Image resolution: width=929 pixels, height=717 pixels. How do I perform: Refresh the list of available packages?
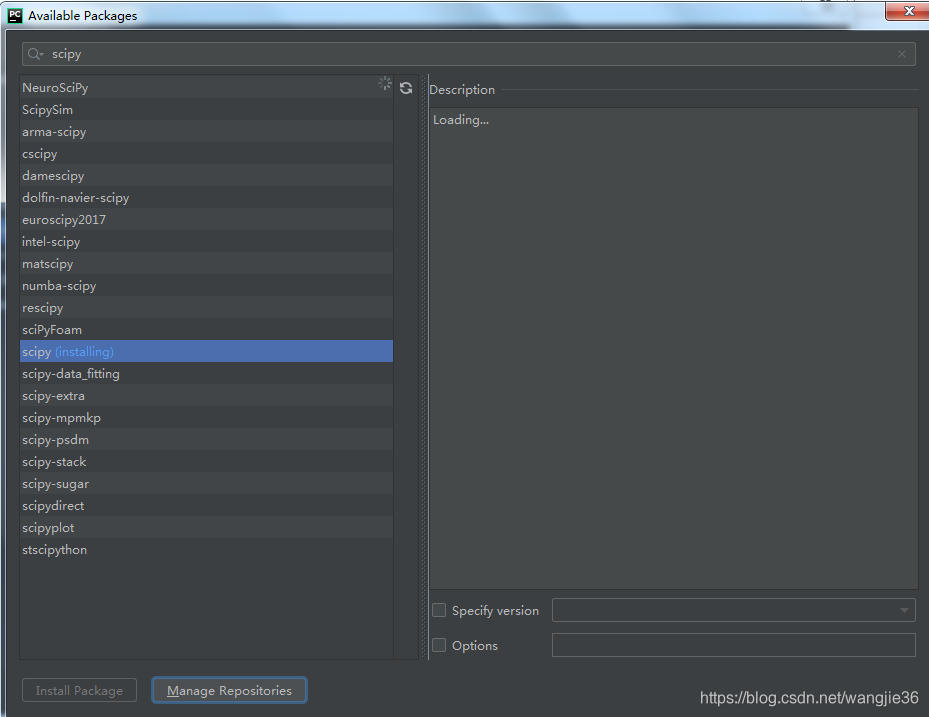pyautogui.click(x=406, y=88)
